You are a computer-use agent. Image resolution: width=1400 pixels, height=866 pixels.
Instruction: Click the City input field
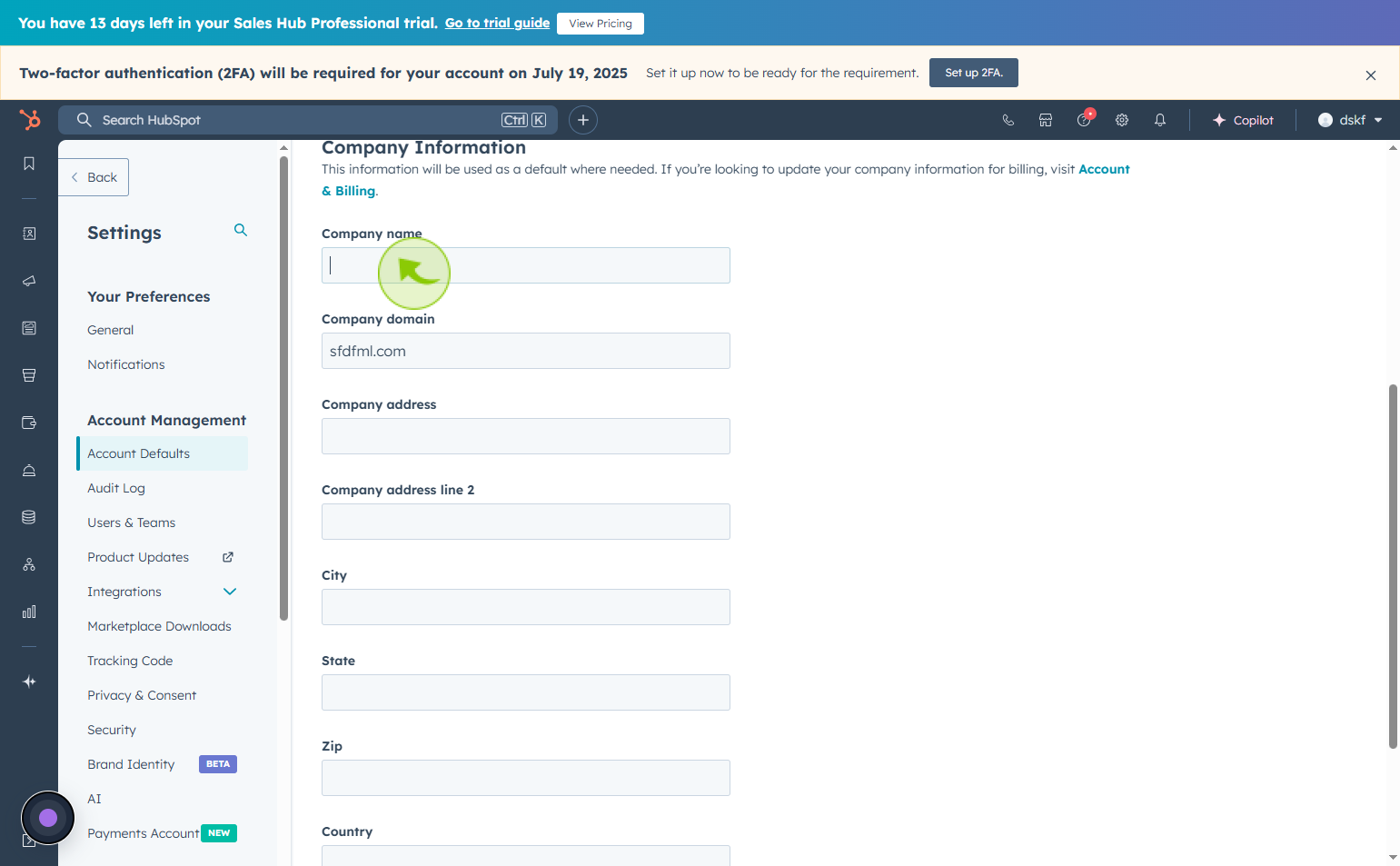[526, 607]
